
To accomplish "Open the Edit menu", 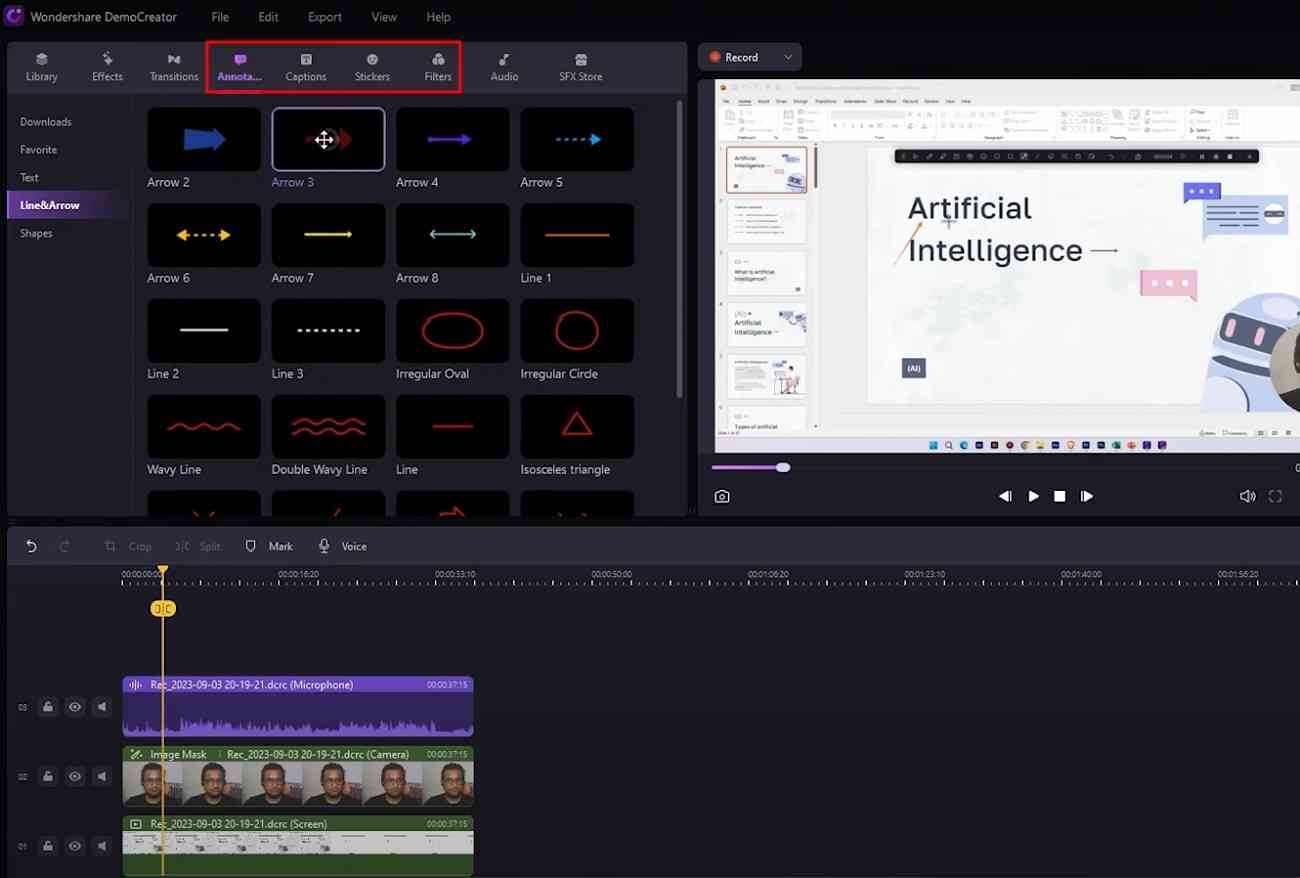I will tap(268, 17).
